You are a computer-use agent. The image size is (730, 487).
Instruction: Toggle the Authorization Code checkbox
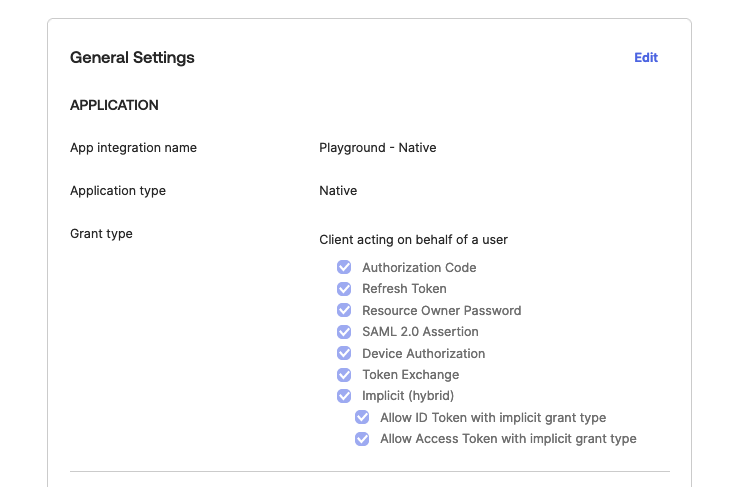coord(344,267)
